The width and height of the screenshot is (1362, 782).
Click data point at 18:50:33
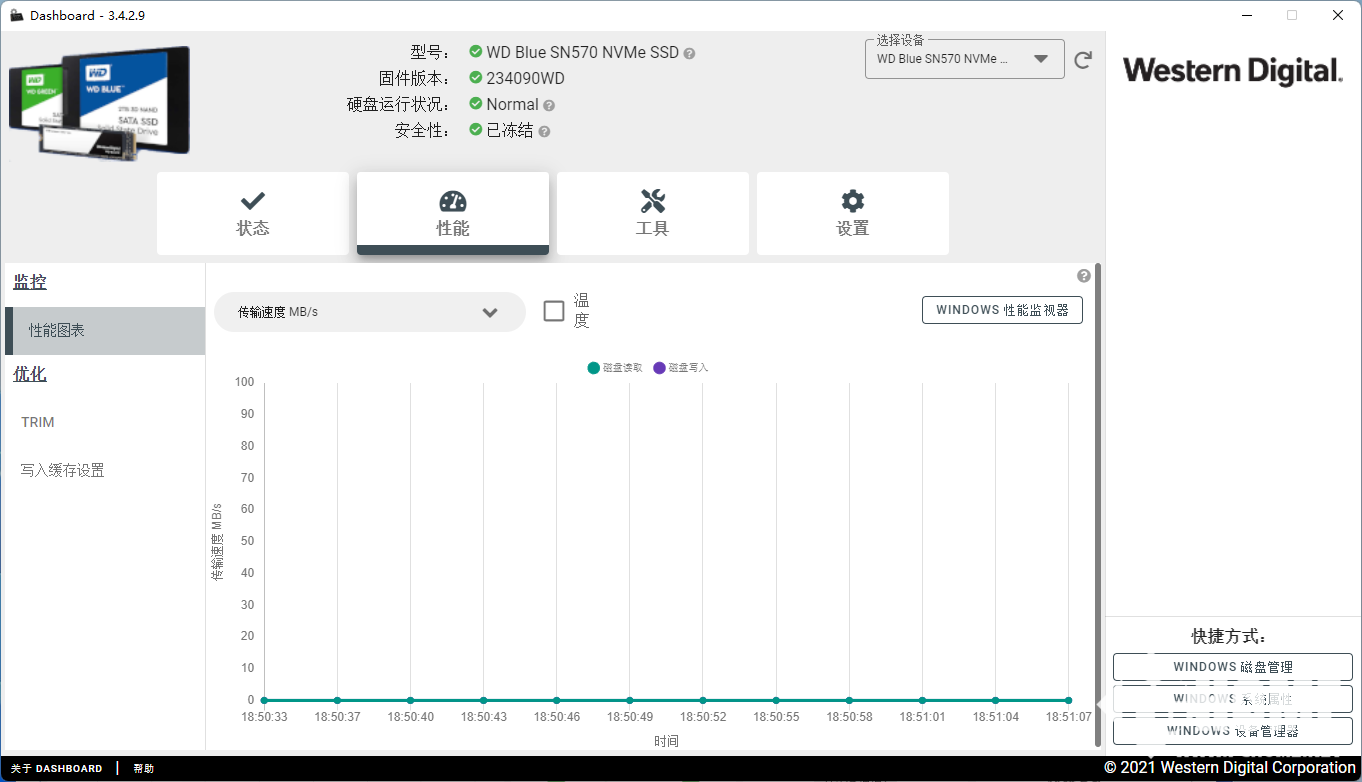tap(264, 701)
